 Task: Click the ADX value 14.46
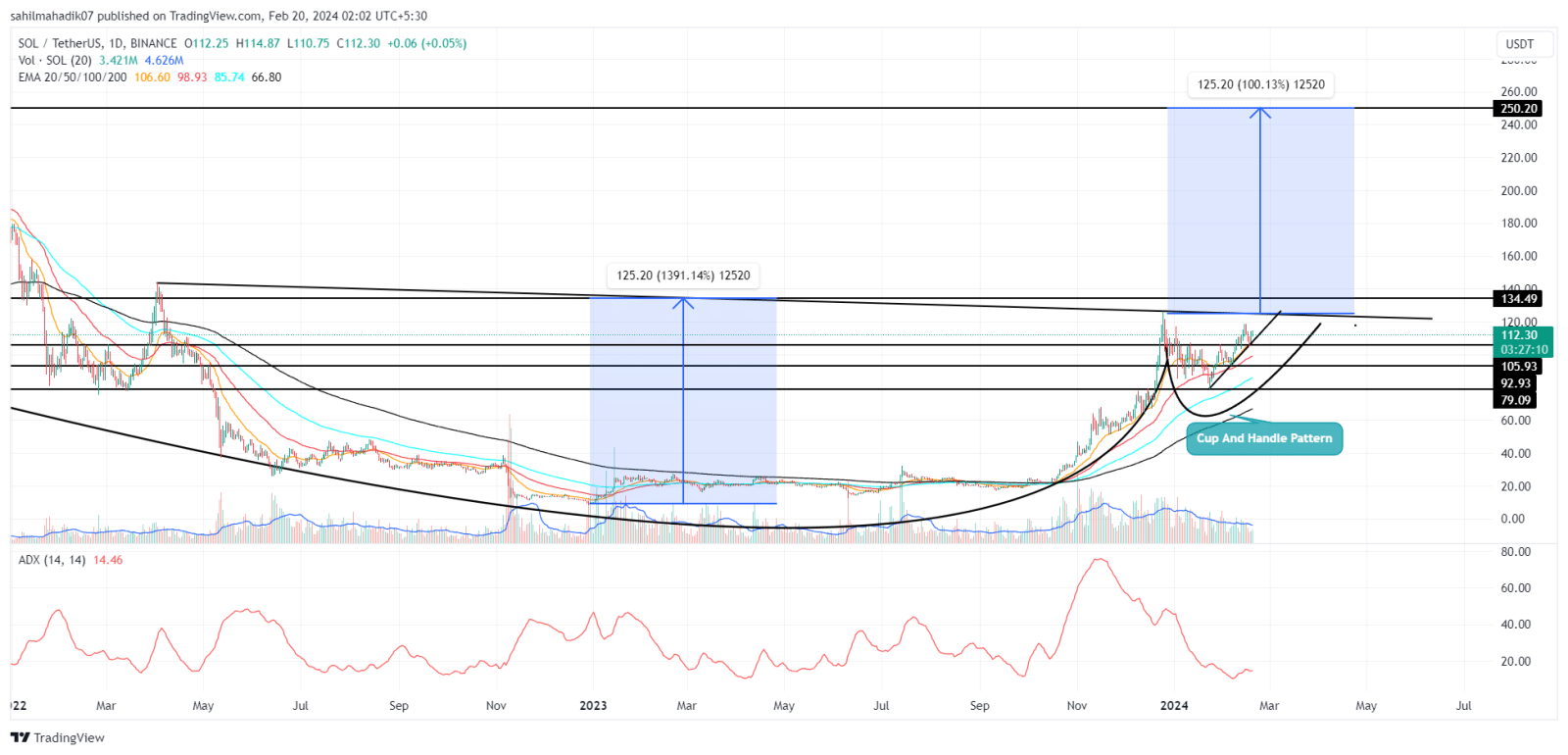[108, 560]
